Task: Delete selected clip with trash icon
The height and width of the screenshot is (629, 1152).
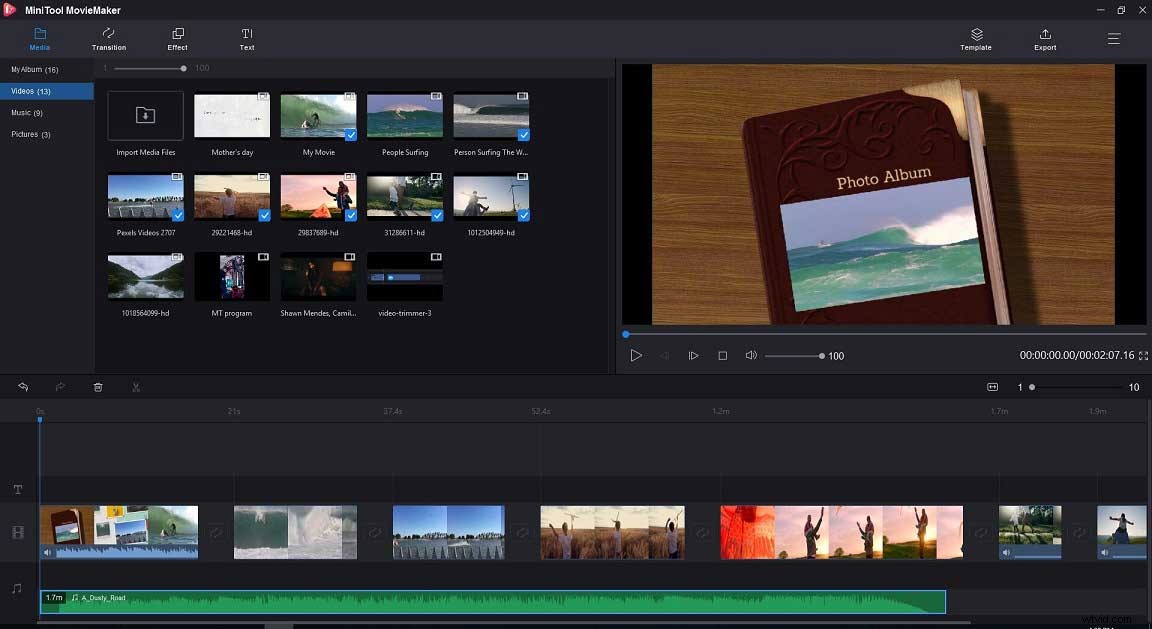Action: (x=97, y=387)
